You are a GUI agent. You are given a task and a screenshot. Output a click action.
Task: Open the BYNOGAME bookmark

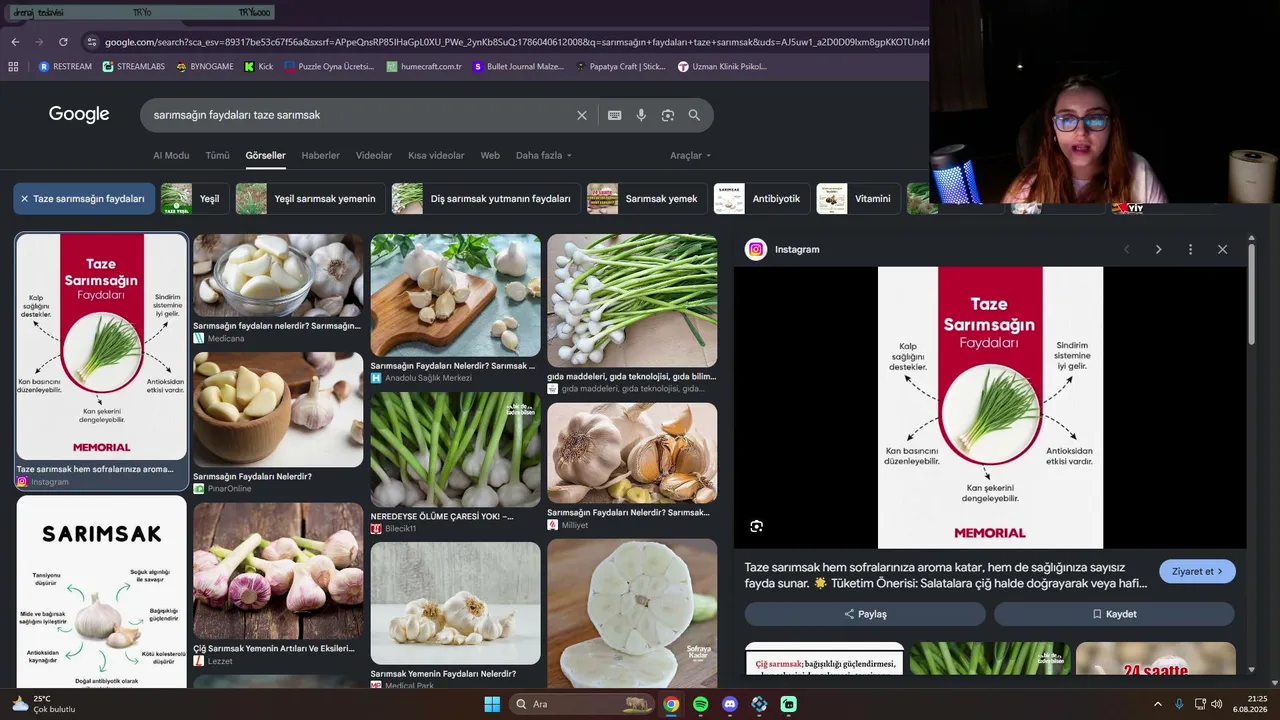pyautogui.click(x=205, y=67)
